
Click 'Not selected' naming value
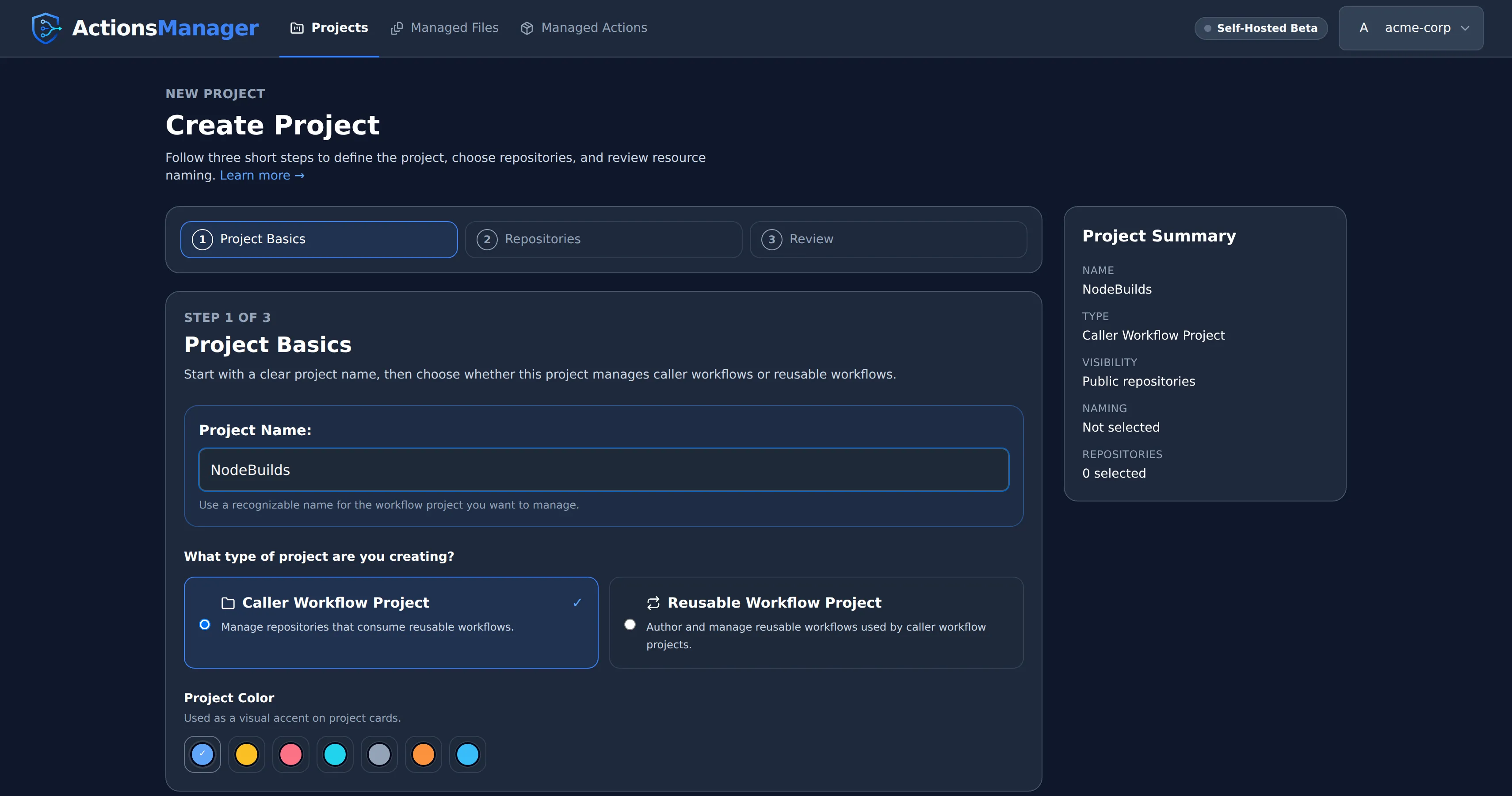pos(1120,427)
